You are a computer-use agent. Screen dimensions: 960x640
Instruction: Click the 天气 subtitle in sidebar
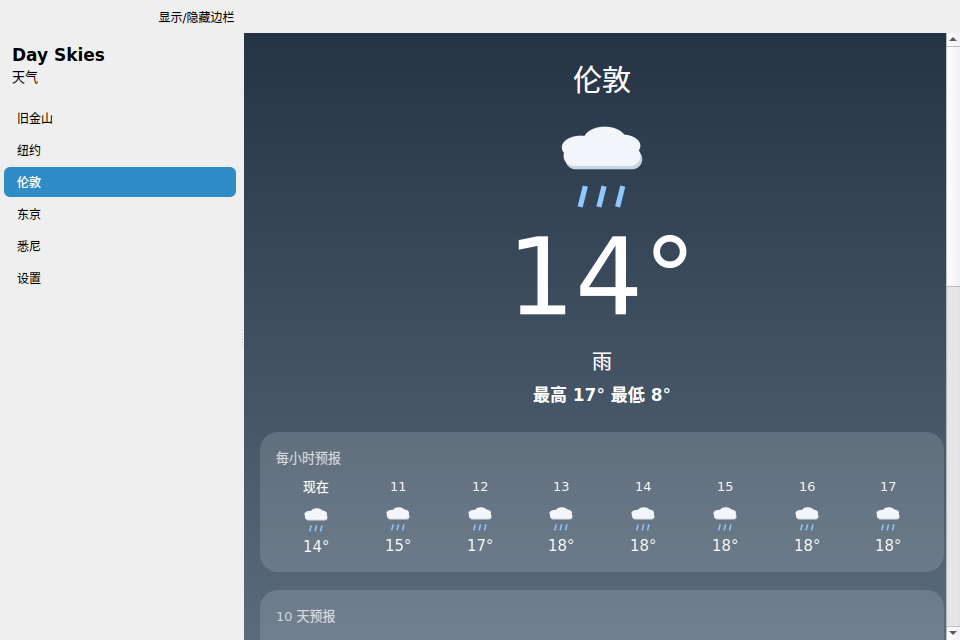point(25,78)
